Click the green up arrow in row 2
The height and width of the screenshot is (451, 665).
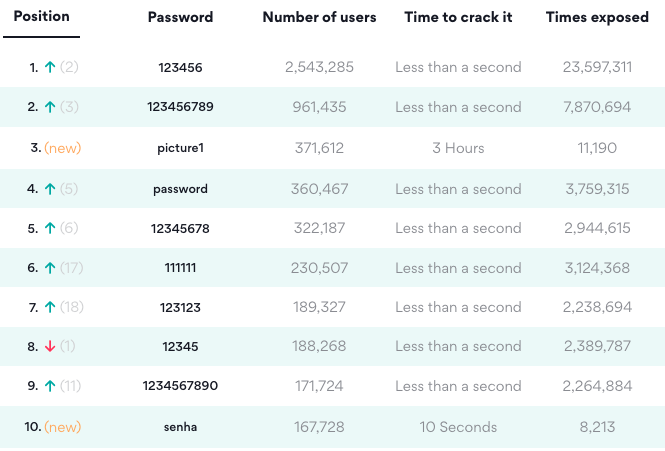click(x=50, y=107)
